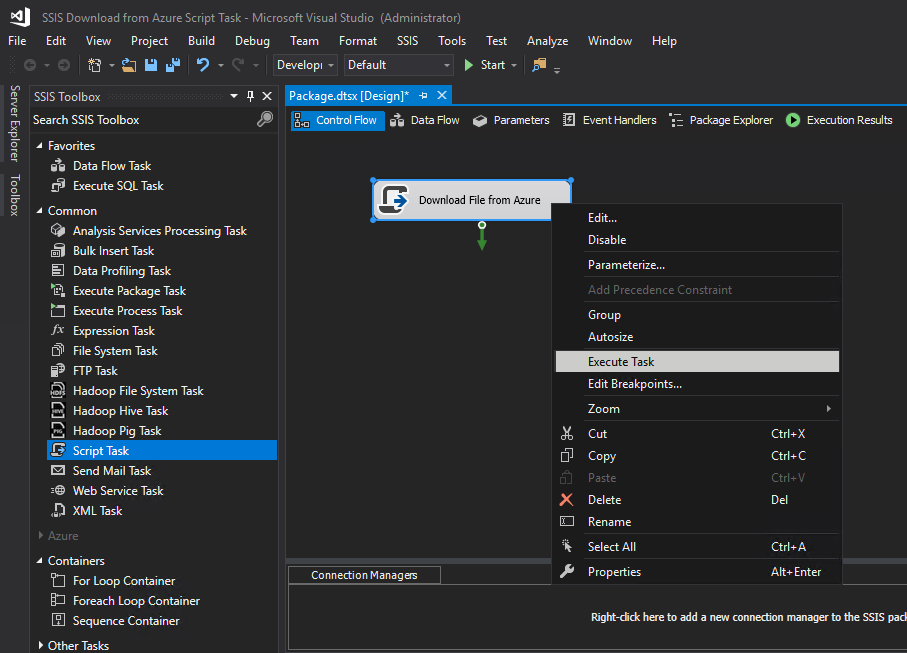The image size is (907, 653).
Task: Collapse the Favorites group
Action: point(40,146)
